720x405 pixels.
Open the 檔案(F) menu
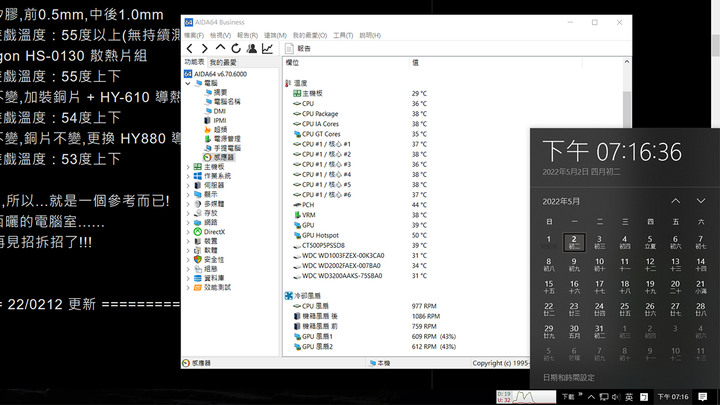tap(194, 35)
